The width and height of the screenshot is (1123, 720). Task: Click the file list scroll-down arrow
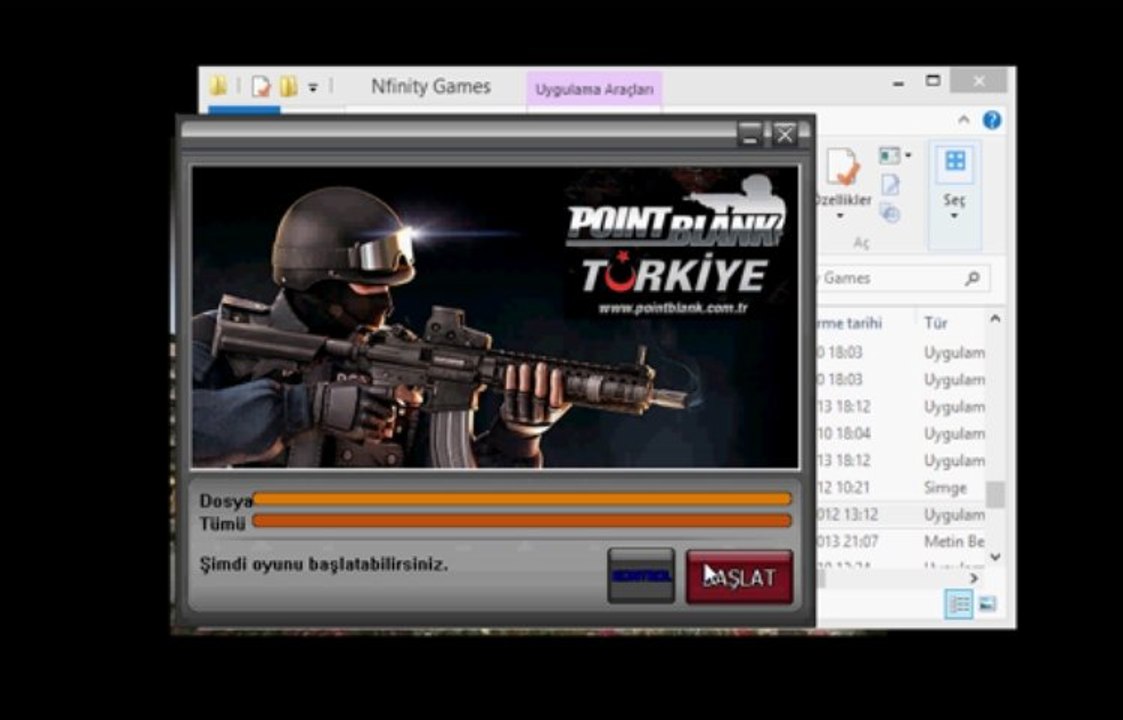(x=996, y=557)
